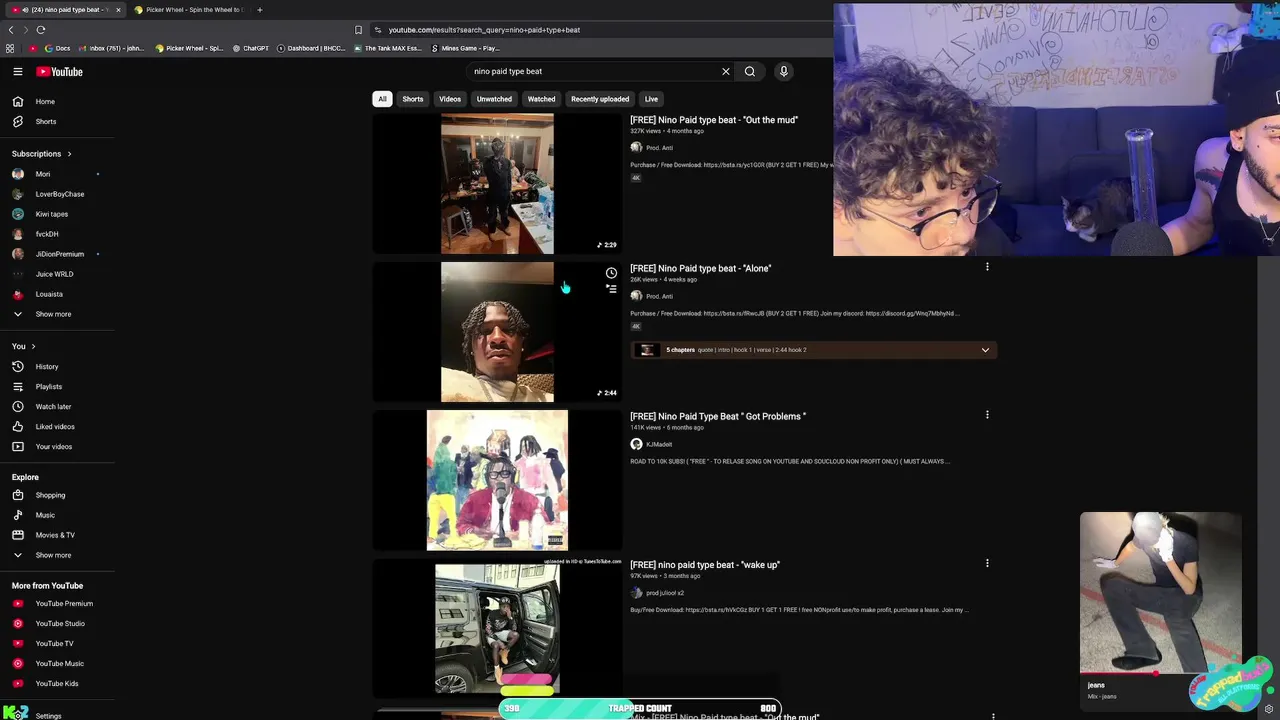Screen dimensions: 1280x720
Task: Open Settings in sidebar
Action: (x=48, y=715)
